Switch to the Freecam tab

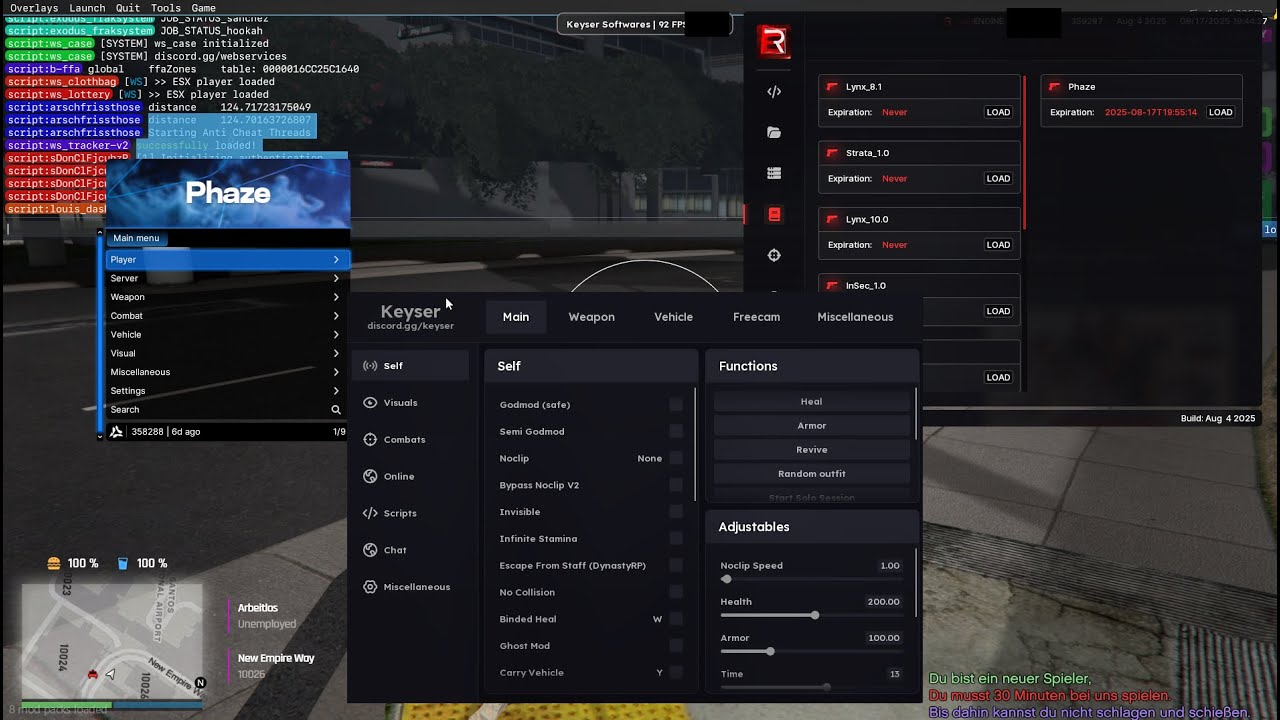756,317
